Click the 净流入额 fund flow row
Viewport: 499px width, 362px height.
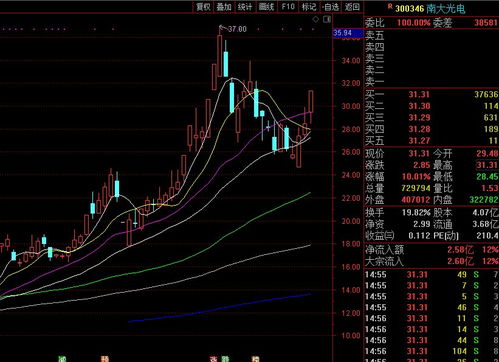(431, 250)
